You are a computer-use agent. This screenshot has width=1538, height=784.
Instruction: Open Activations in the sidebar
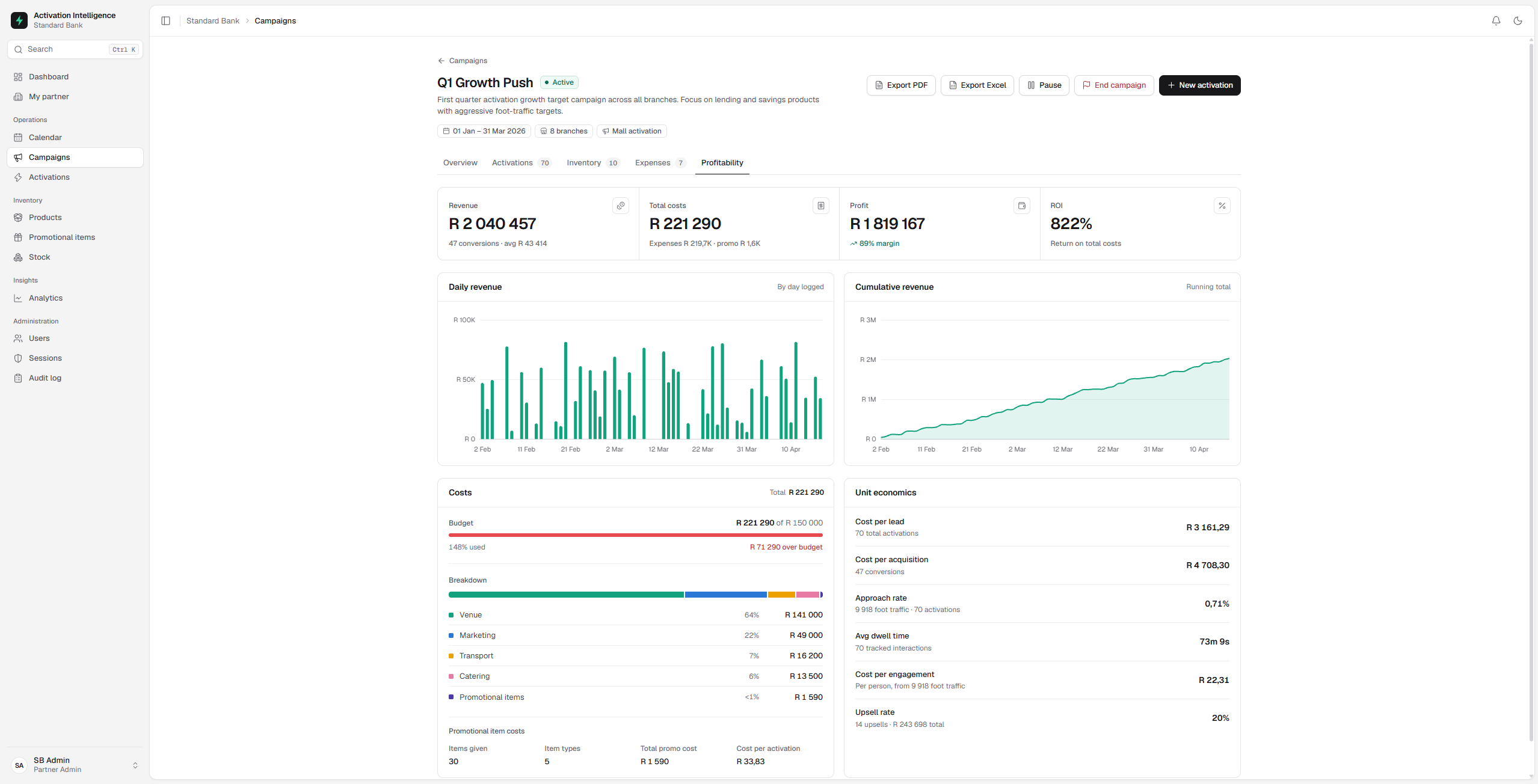coord(75,177)
